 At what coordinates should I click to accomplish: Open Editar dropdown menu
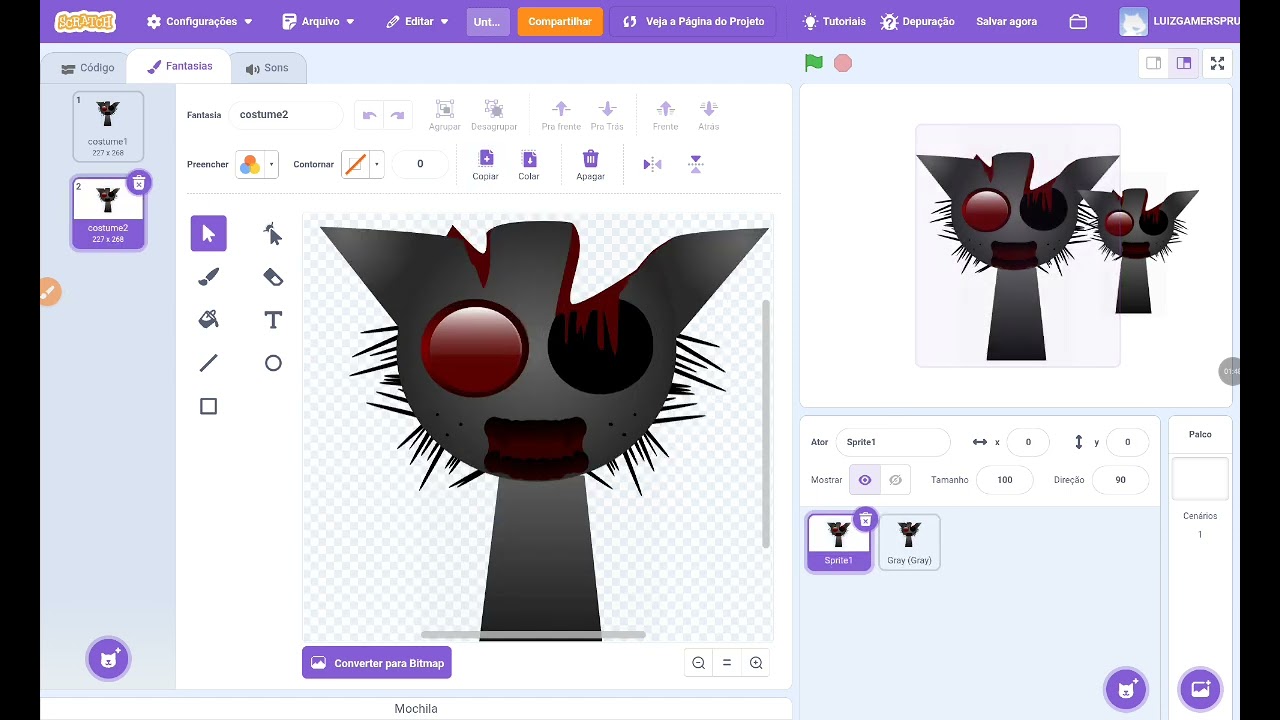click(419, 21)
